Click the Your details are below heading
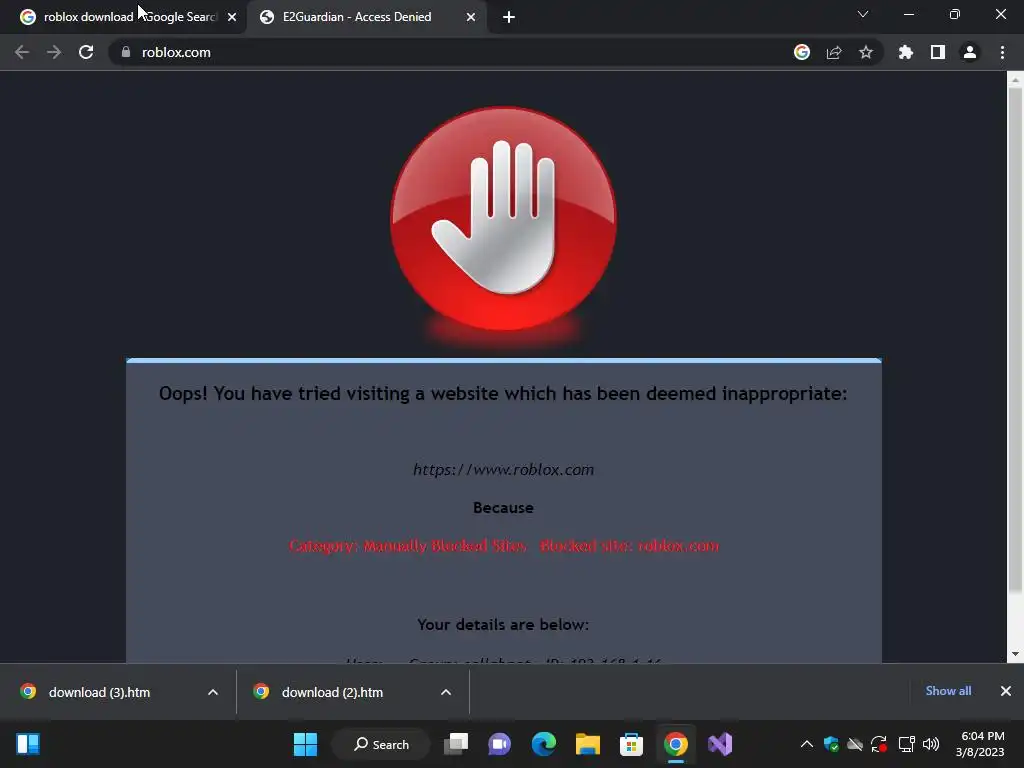 [x=503, y=625]
